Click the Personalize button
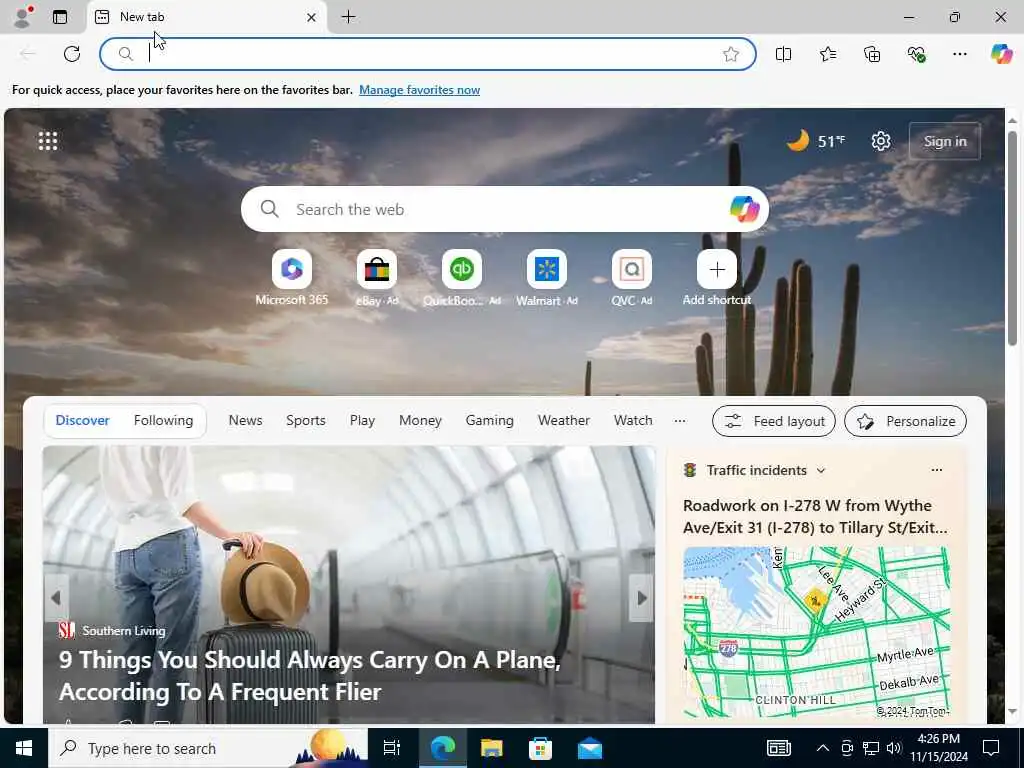Image resolution: width=1024 pixels, height=768 pixels. coord(905,421)
